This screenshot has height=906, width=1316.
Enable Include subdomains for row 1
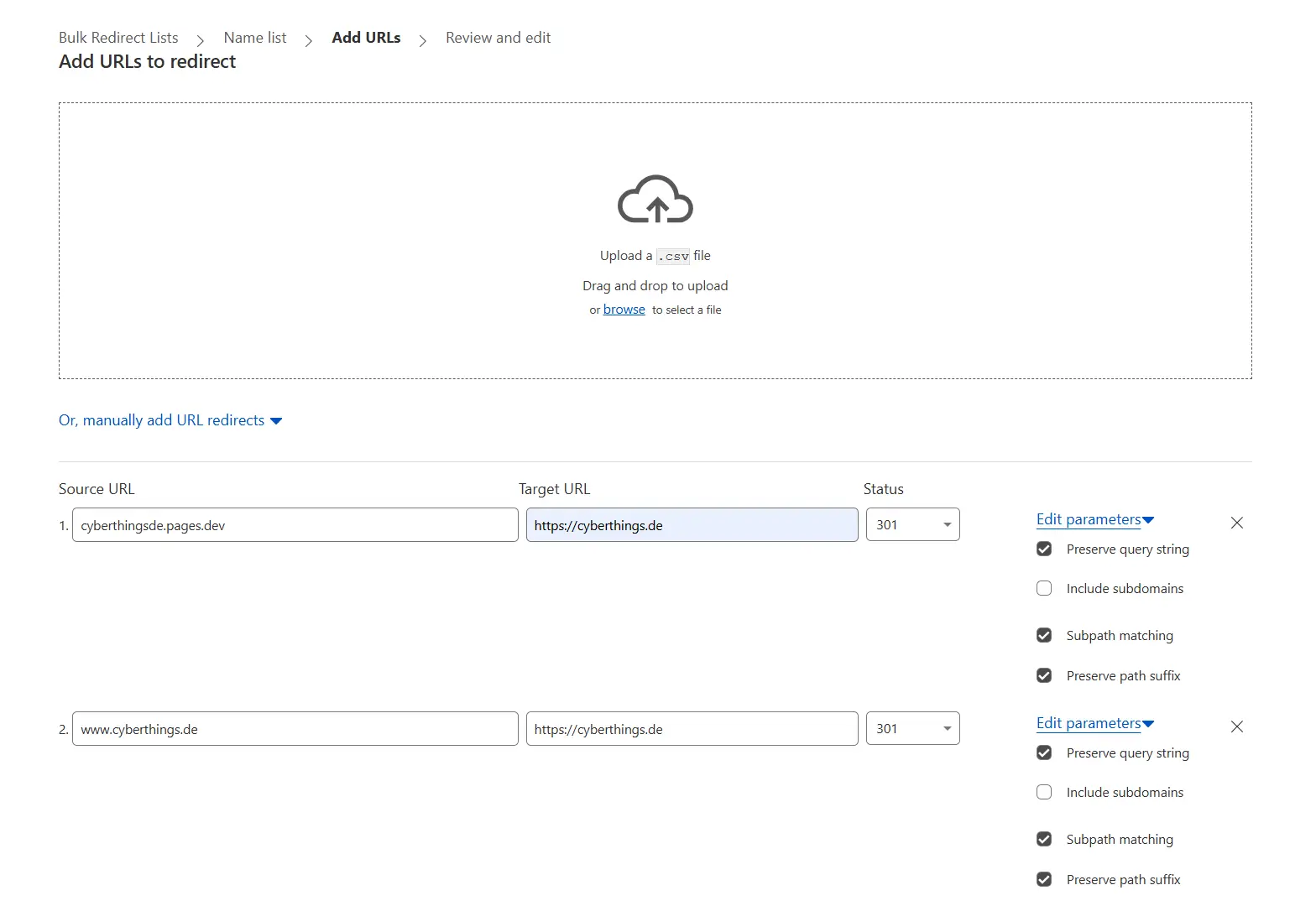click(1044, 588)
